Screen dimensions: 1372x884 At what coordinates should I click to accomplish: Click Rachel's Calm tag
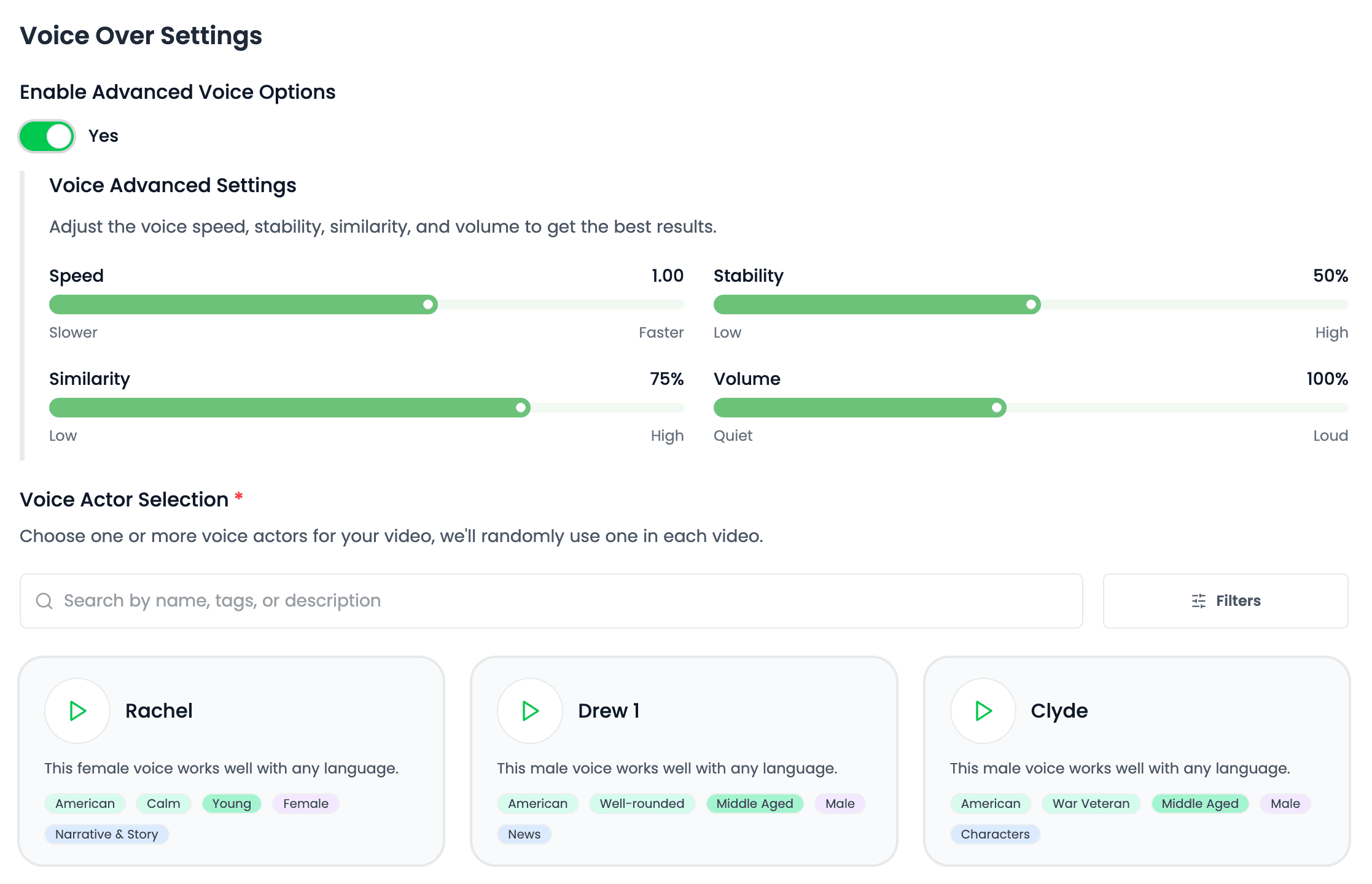(x=163, y=804)
